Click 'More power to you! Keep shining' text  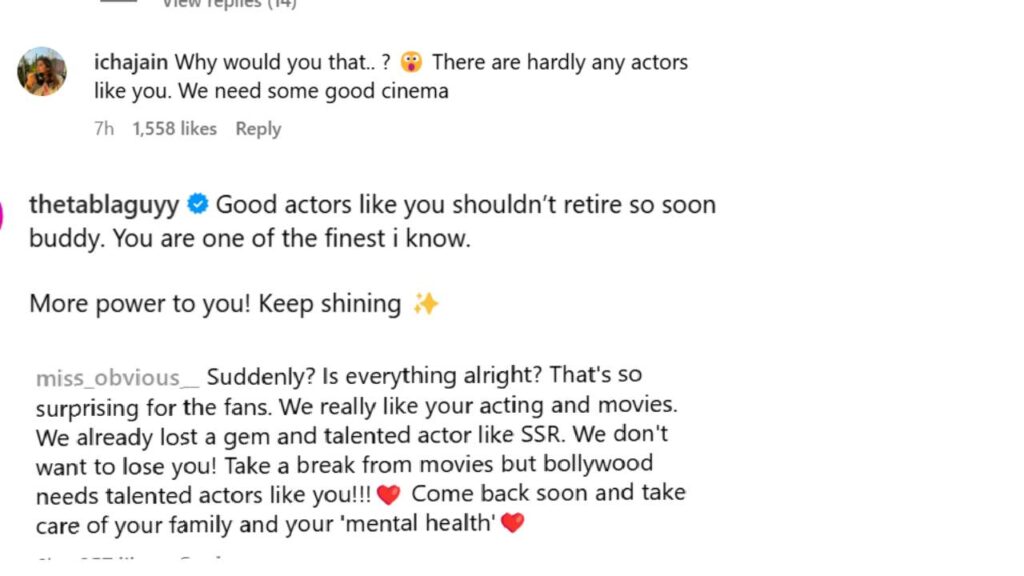click(x=214, y=304)
